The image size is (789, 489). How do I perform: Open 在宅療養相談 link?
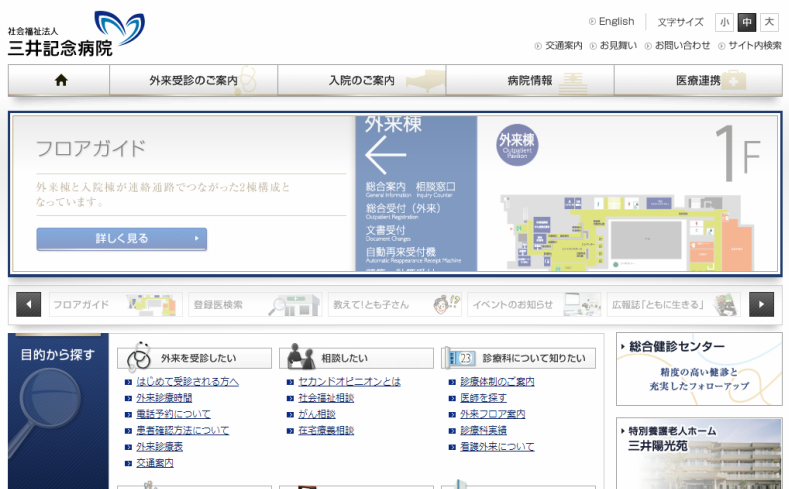[326, 431]
